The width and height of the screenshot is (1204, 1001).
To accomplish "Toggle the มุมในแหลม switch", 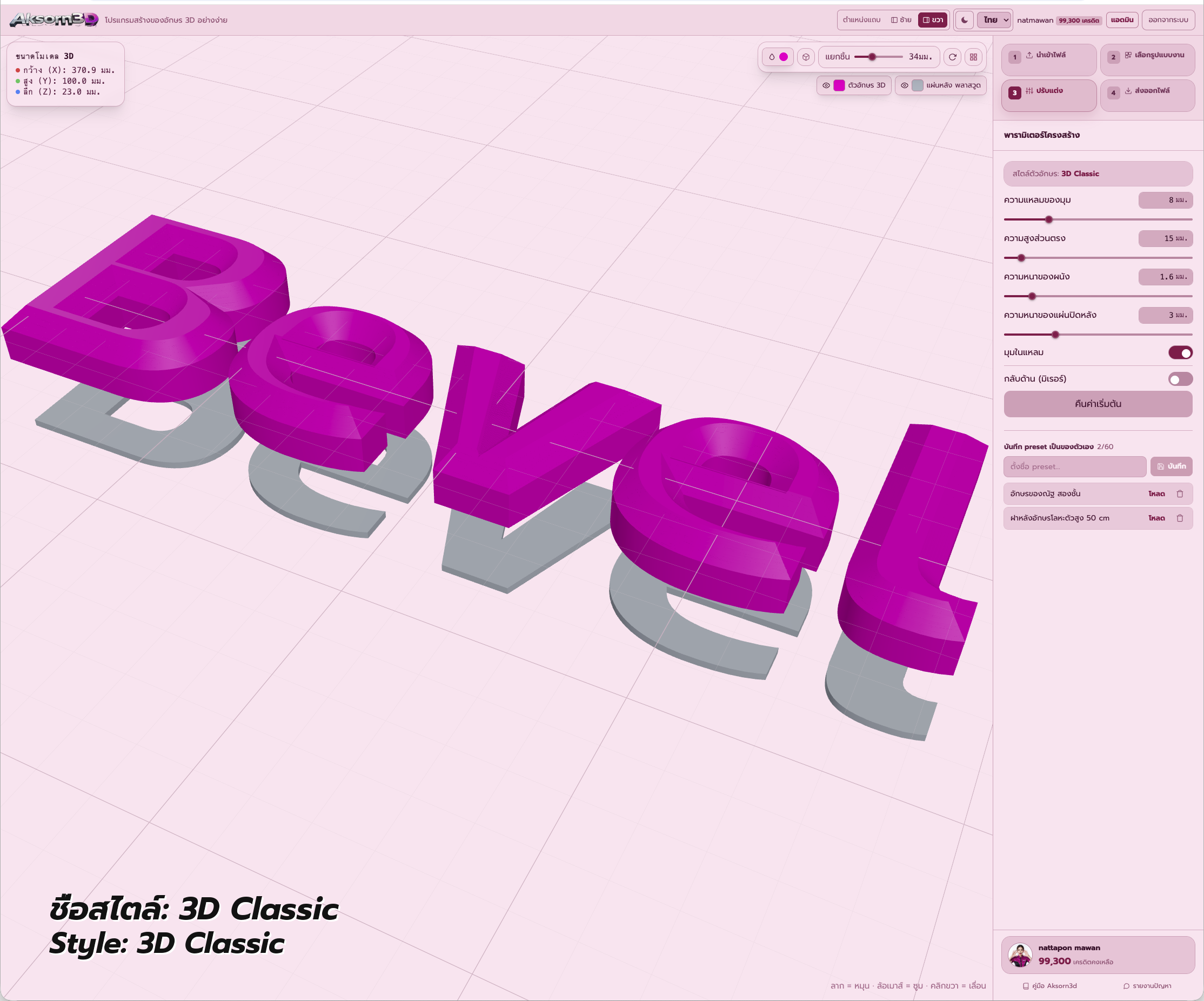I will point(1181,352).
